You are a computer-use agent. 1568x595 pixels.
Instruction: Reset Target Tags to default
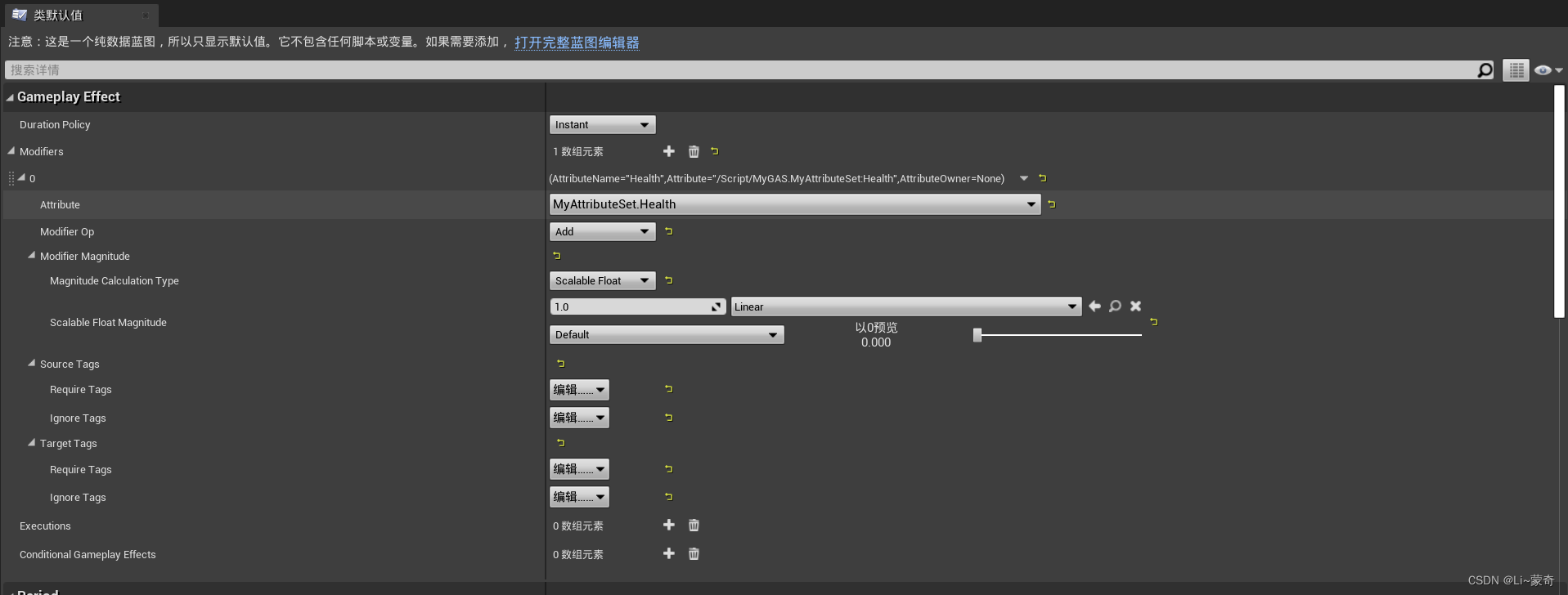click(x=560, y=443)
